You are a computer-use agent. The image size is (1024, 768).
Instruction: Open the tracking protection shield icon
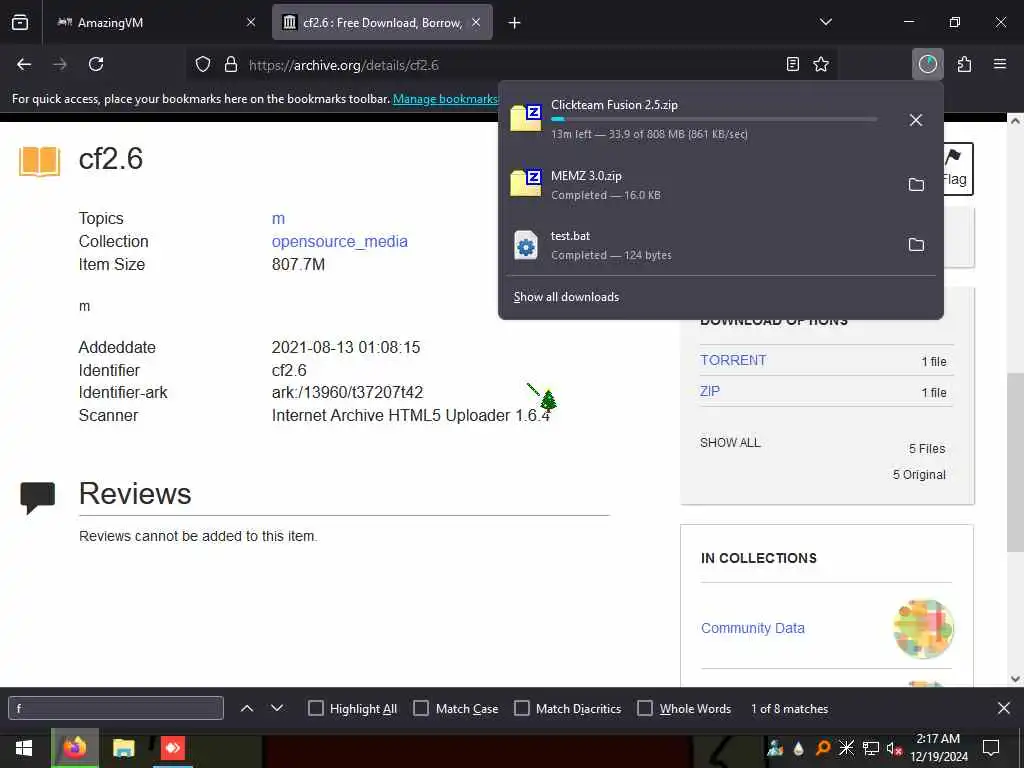(x=203, y=65)
